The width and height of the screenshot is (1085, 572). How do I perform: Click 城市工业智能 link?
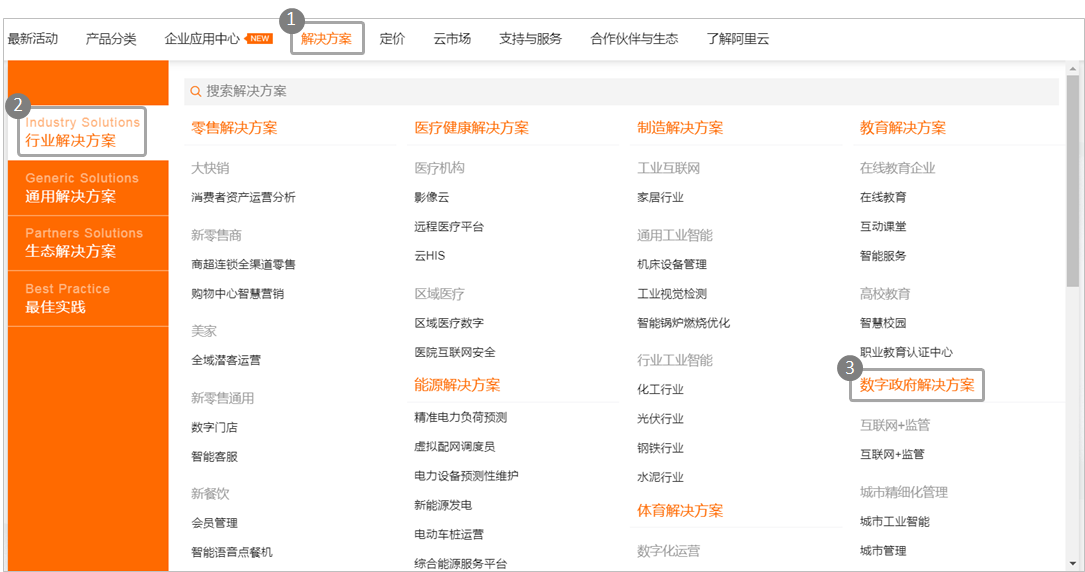pyautogui.click(x=895, y=522)
